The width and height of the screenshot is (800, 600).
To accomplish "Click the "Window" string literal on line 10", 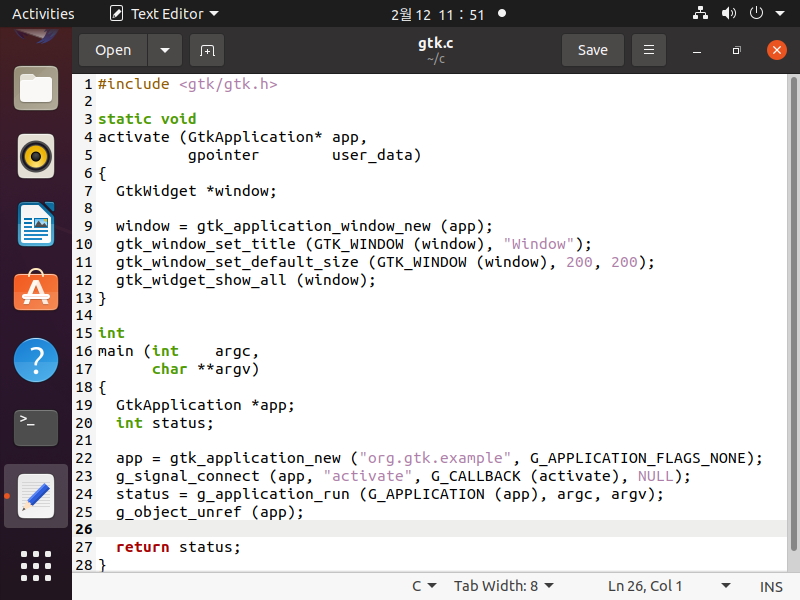I will pos(539,244).
